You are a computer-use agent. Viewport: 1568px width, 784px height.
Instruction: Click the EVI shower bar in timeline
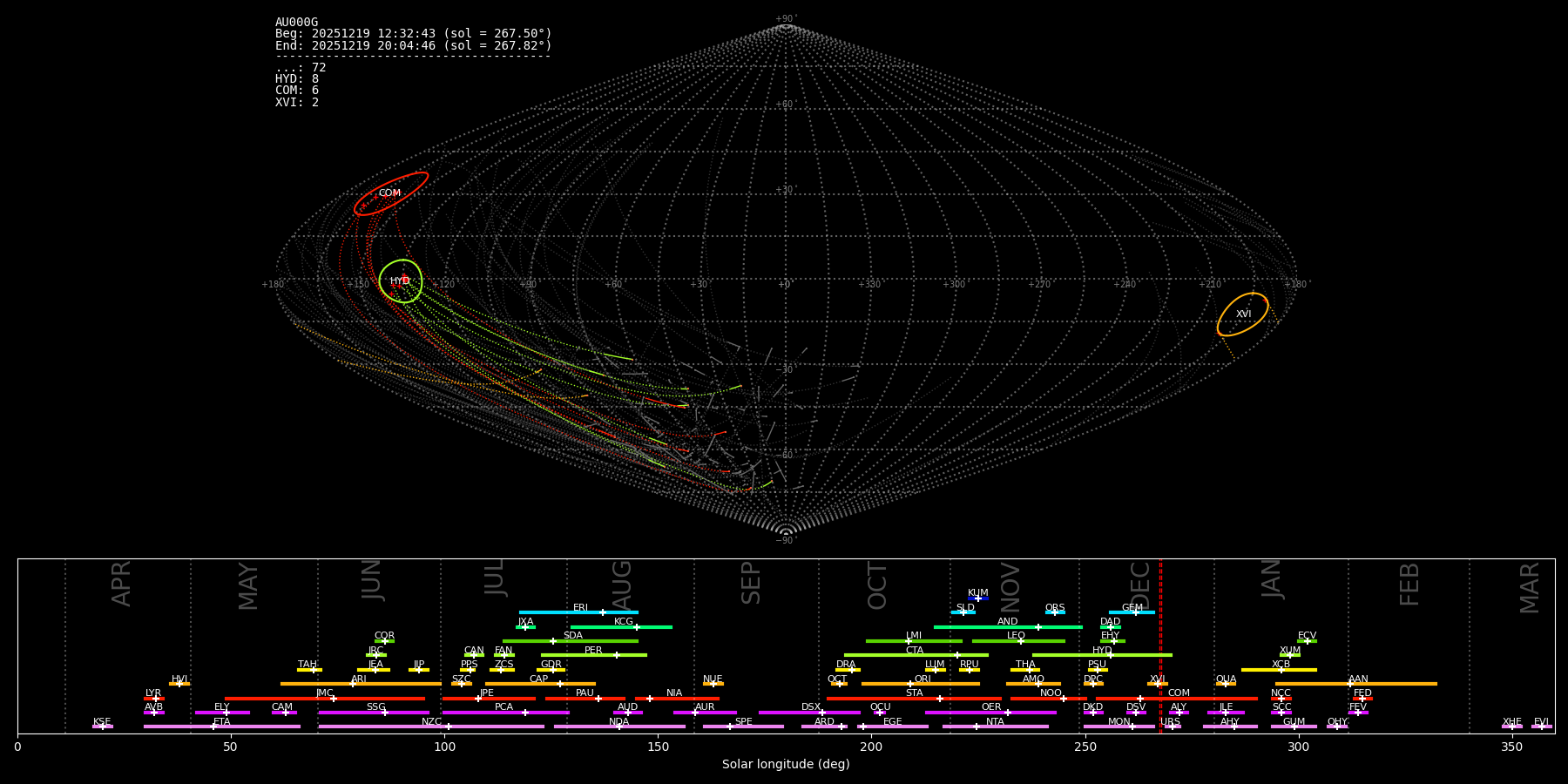[x=1542, y=727]
